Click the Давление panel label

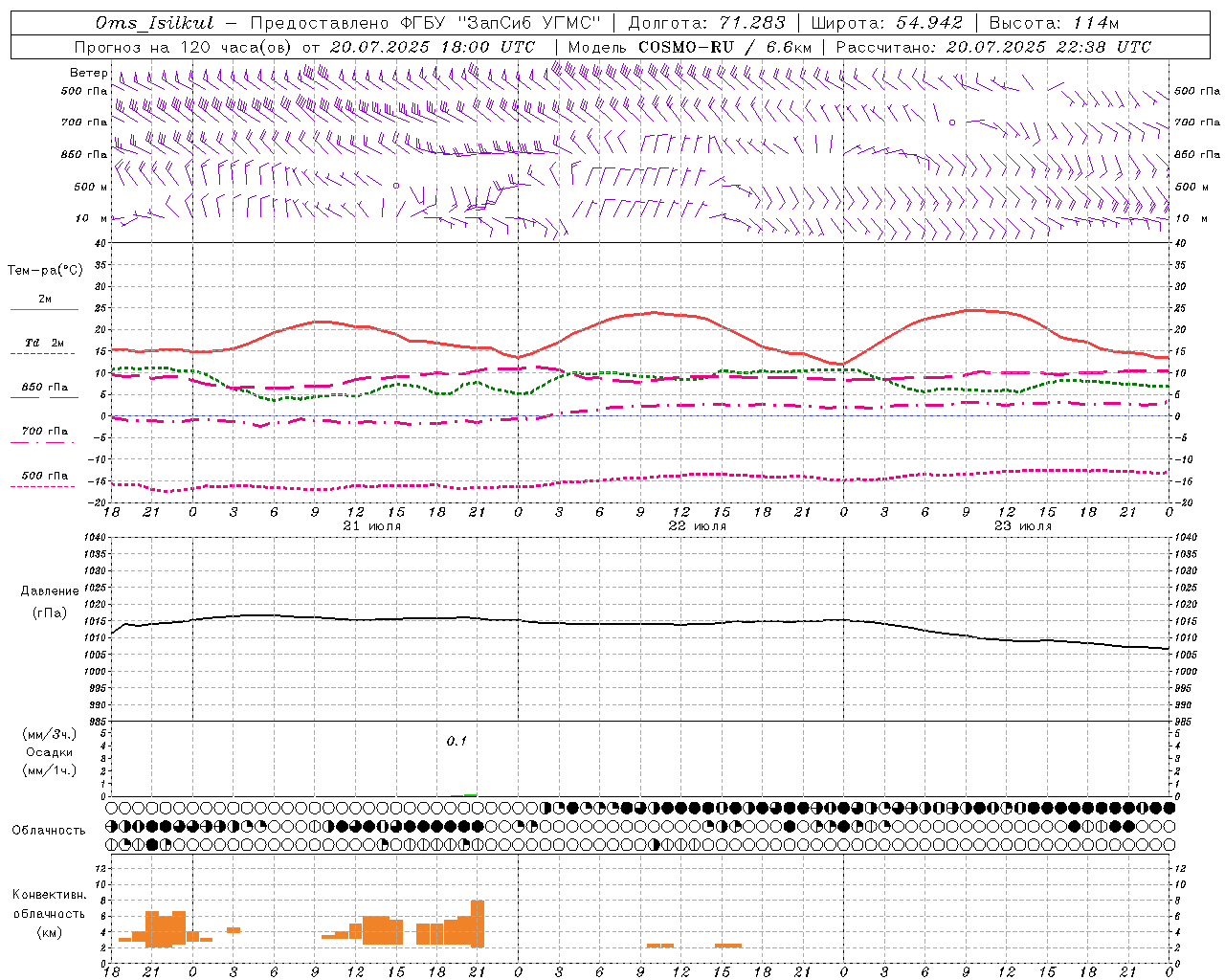(50, 590)
